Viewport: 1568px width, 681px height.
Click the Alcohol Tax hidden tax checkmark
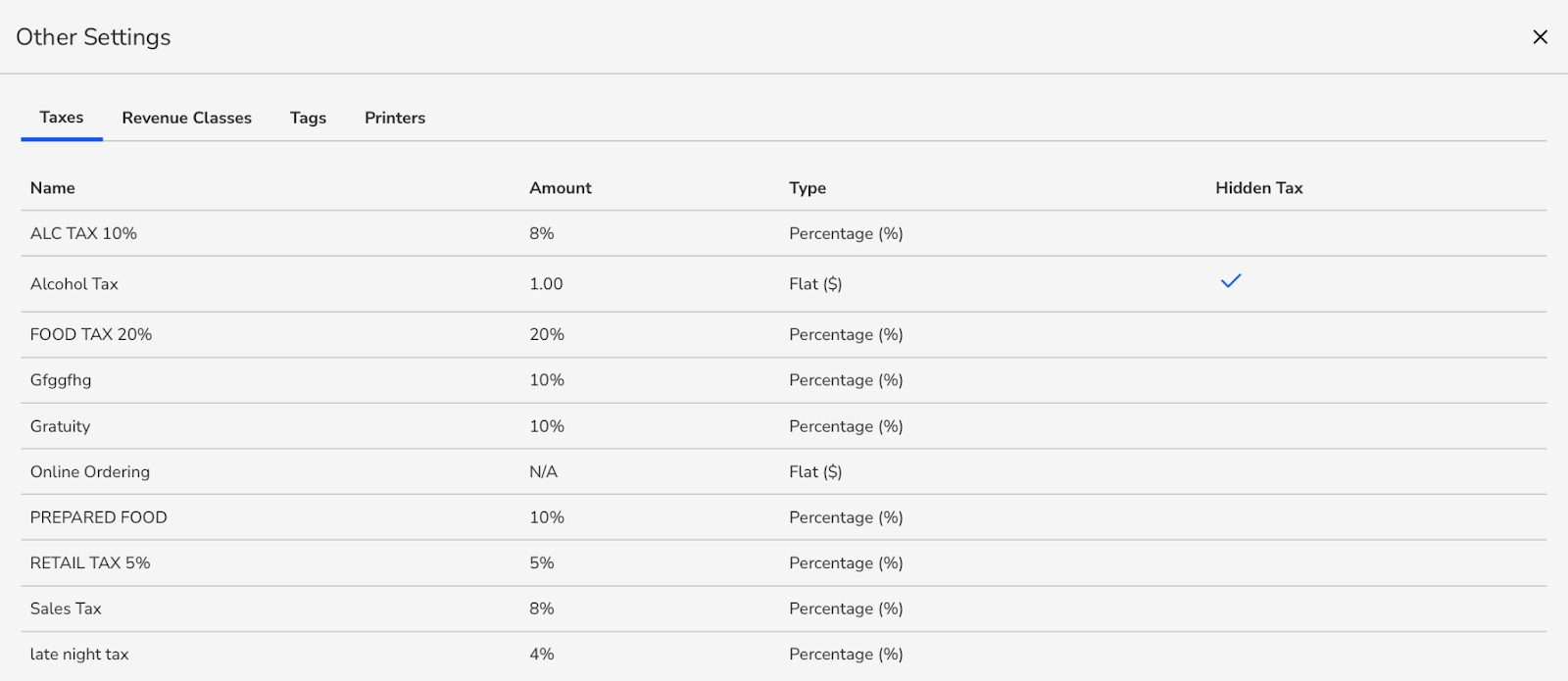(1231, 281)
